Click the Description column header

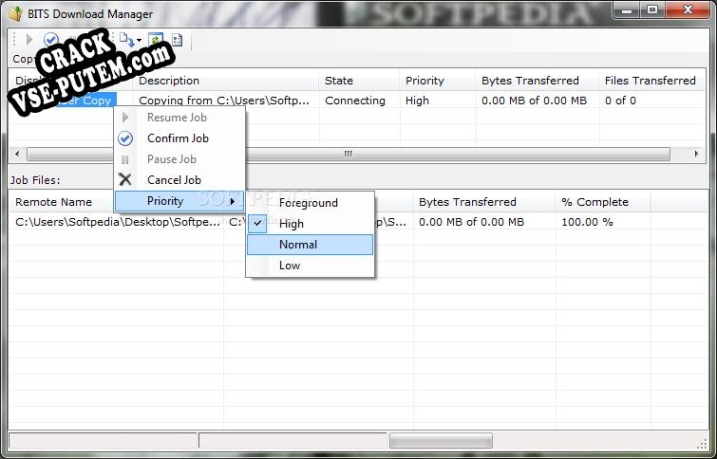point(226,80)
